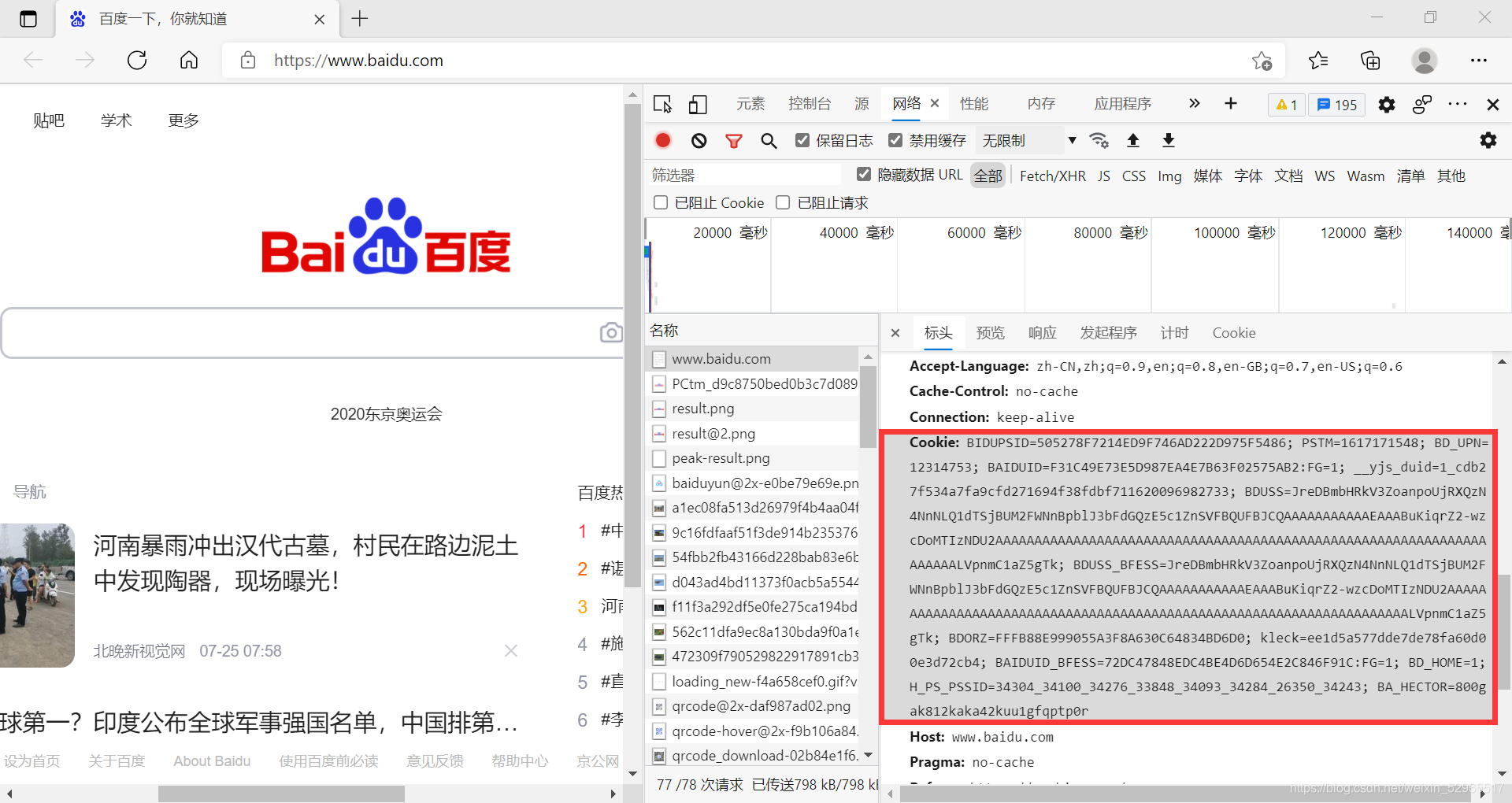The height and width of the screenshot is (803, 1512).
Task: Expand more DevTools tabs chevron
Action: coord(1195,103)
